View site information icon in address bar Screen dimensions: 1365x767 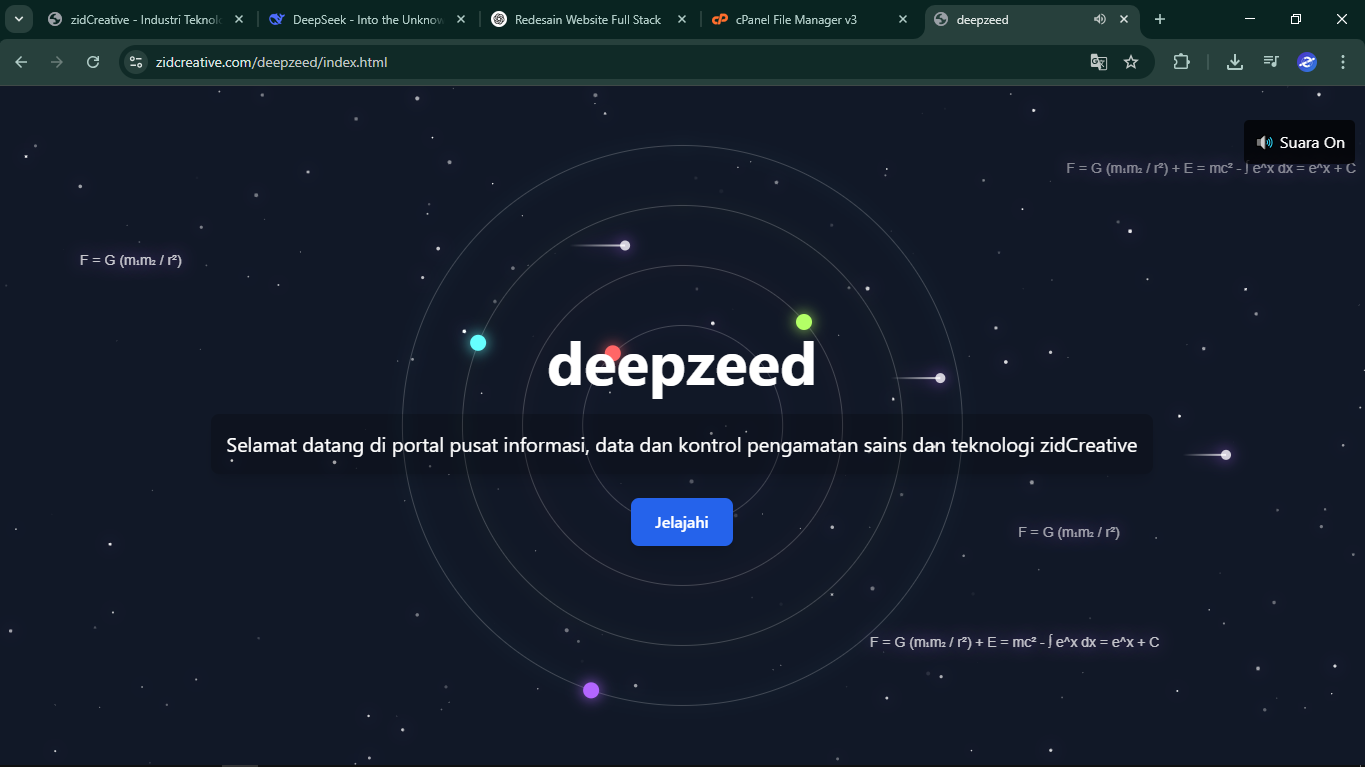[x=136, y=62]
